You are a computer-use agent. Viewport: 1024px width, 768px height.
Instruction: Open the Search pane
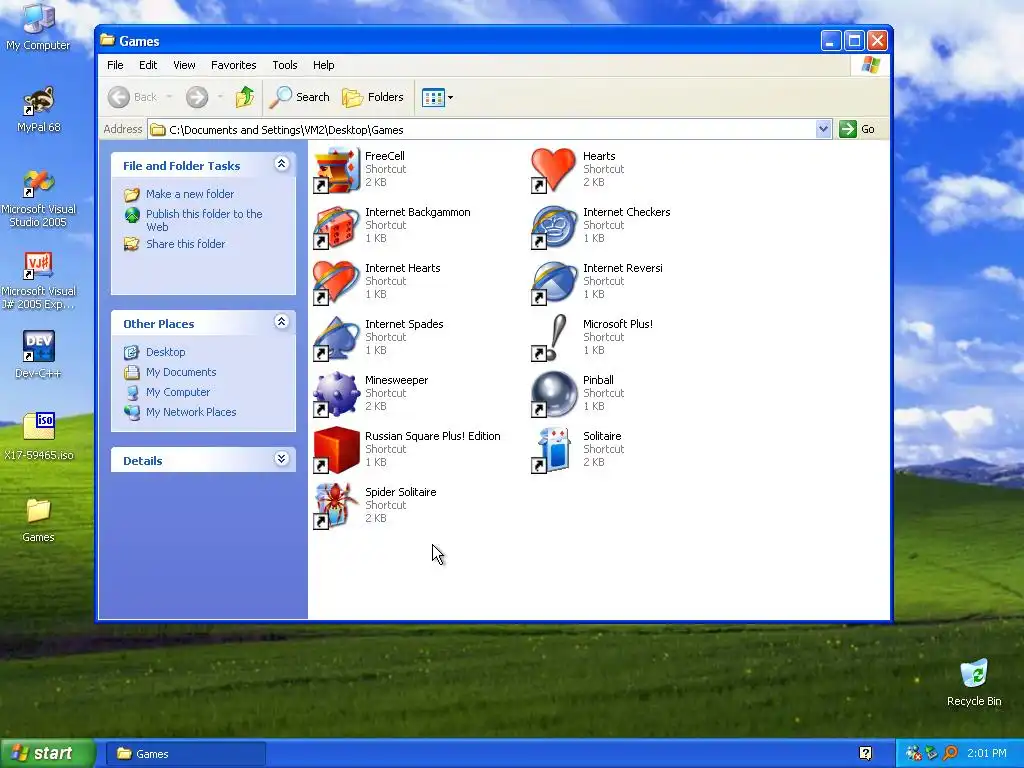(x=299, y=97)
